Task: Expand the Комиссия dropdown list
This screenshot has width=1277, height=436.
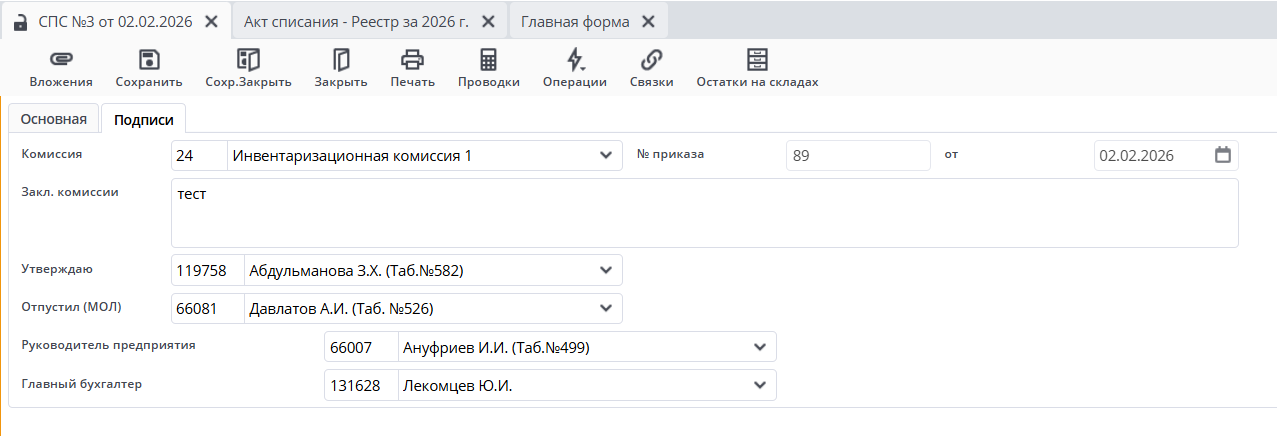Action: (x=605, y=156)
